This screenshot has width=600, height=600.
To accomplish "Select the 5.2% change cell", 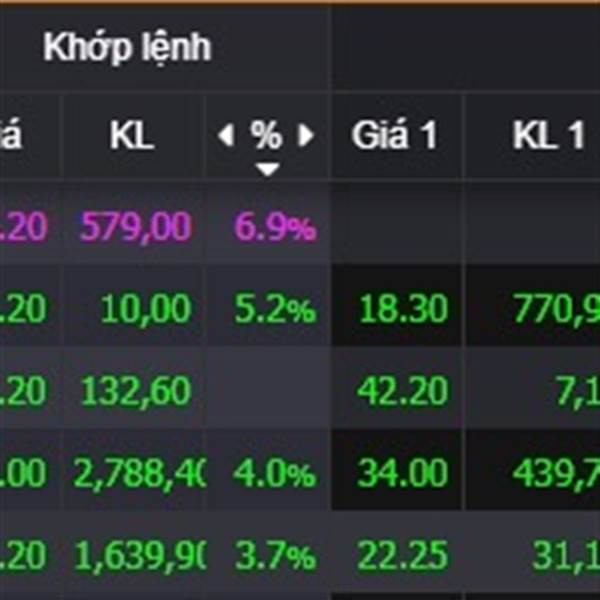I will [x=275, y=309].
